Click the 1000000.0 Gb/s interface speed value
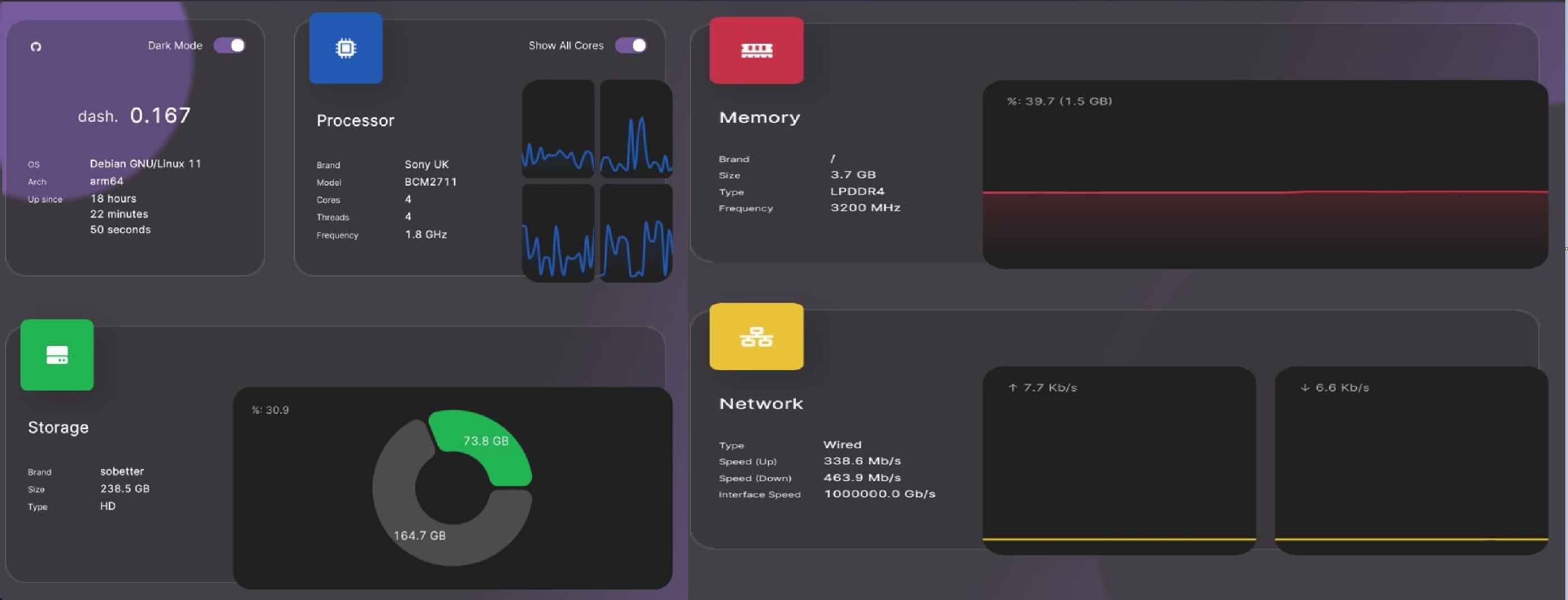The image size is (1568, 600). (x=879, y=494)
